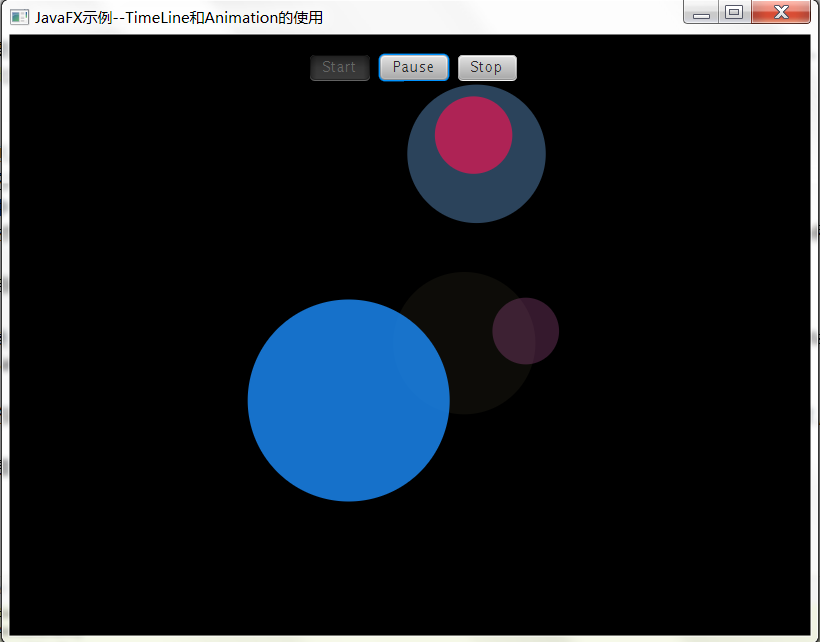Click the disabled Start button
Image resolution: width=820 pixels, height=642 pixels.
(x=339, y=67)
